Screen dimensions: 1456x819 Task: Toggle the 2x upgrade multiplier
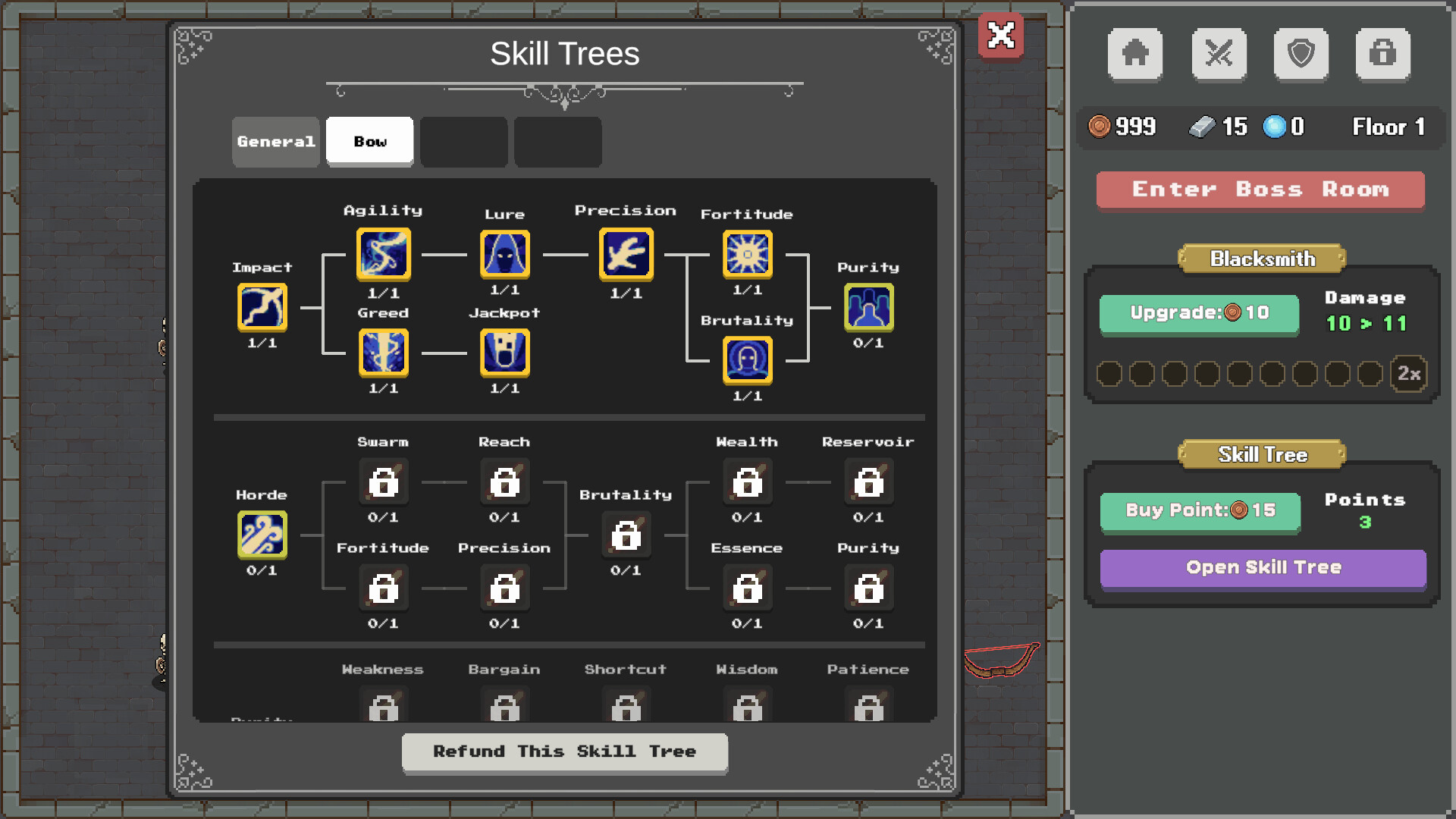click(x=1408, y=373)
